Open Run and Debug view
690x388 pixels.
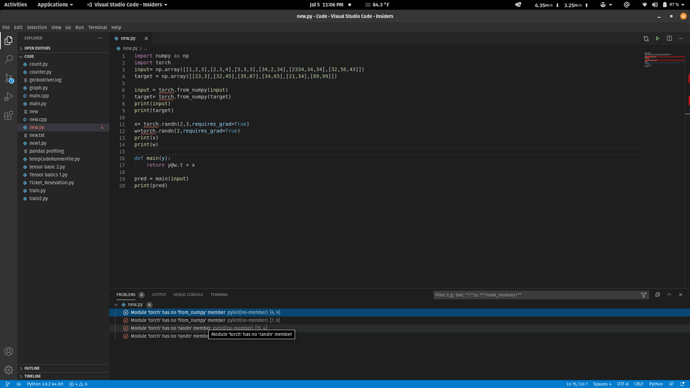tap(8, 97)
